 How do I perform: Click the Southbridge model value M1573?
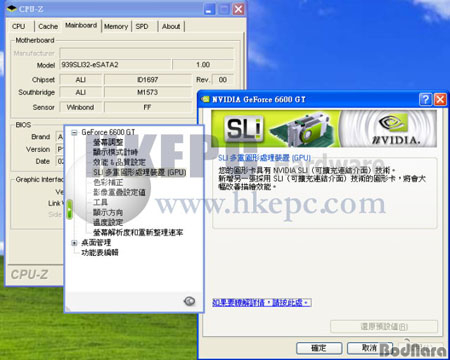click(148, 92)
